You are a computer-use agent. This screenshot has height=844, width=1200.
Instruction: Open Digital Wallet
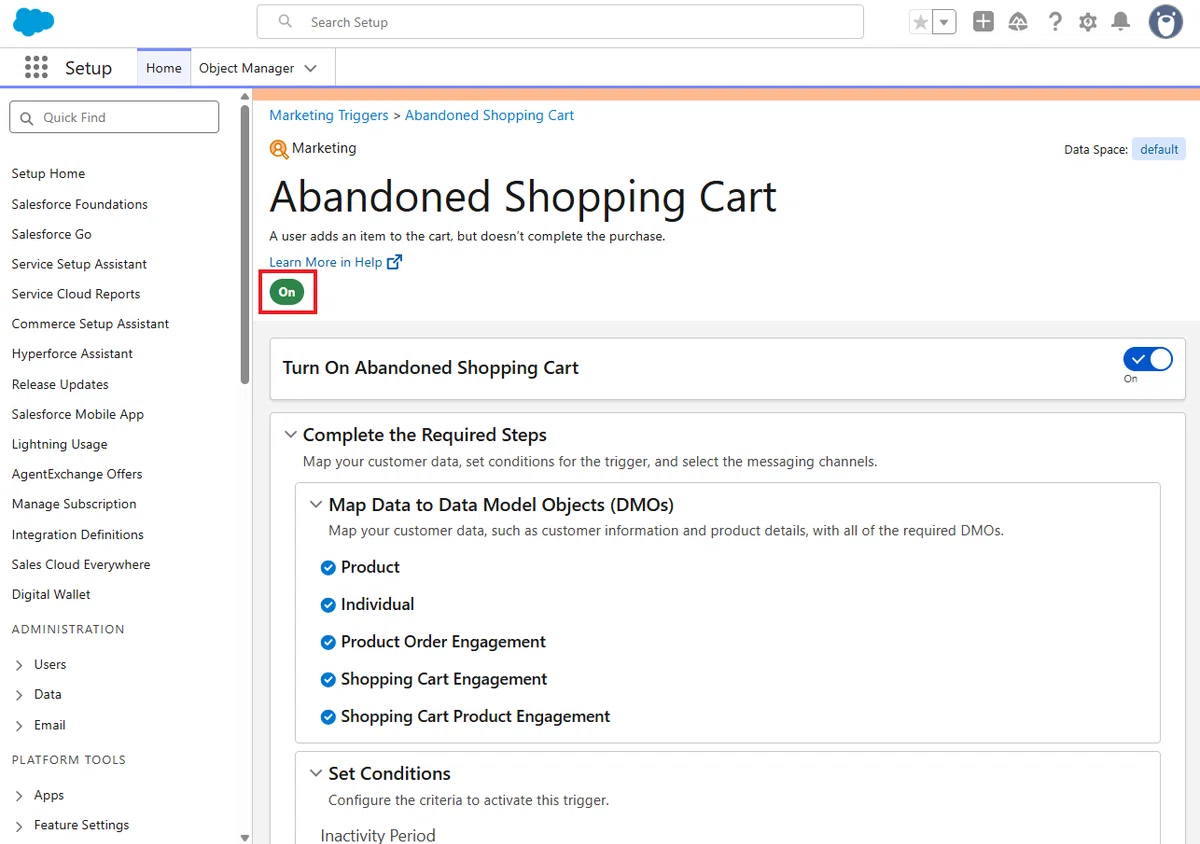coord(51,595)
